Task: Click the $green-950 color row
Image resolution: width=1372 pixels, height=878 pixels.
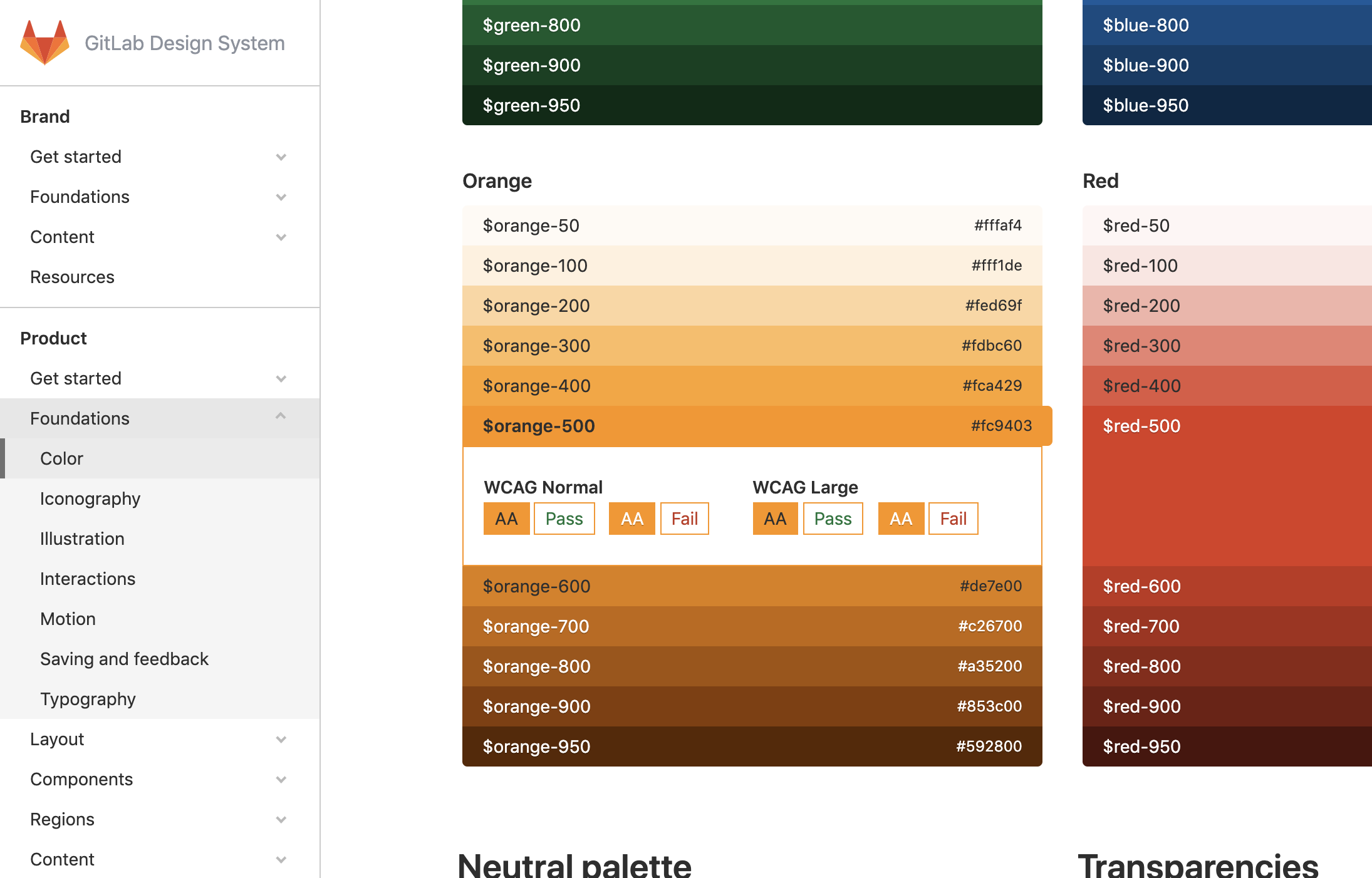Action: (x=752, y=105)
